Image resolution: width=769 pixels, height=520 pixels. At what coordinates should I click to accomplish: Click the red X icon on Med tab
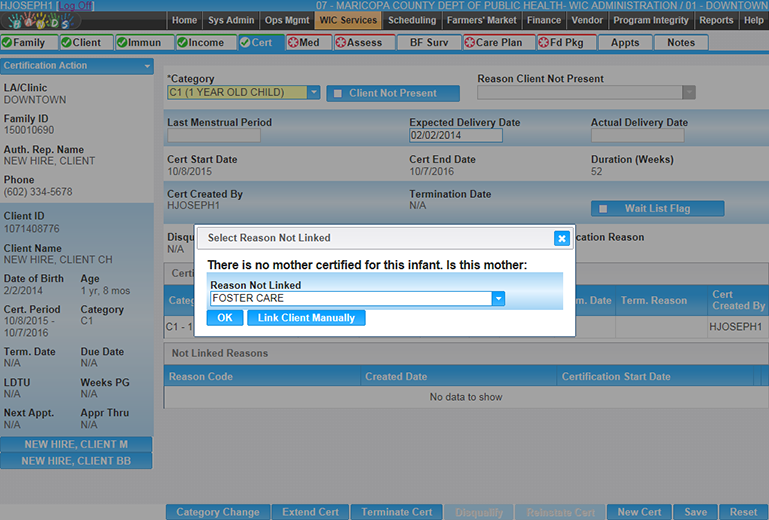coord(293,43)
